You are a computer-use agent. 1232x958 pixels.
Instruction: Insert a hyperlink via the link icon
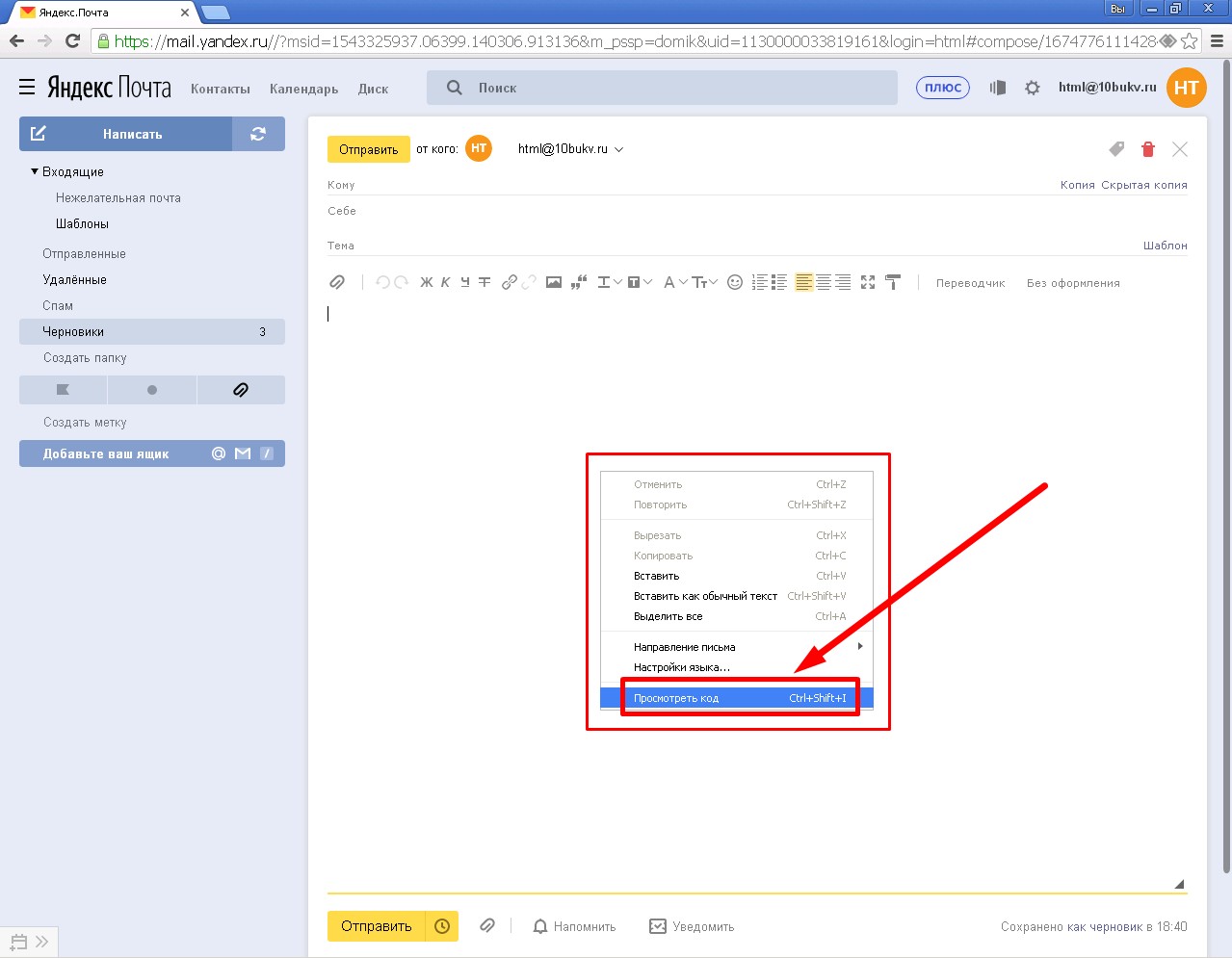[510, 282]
